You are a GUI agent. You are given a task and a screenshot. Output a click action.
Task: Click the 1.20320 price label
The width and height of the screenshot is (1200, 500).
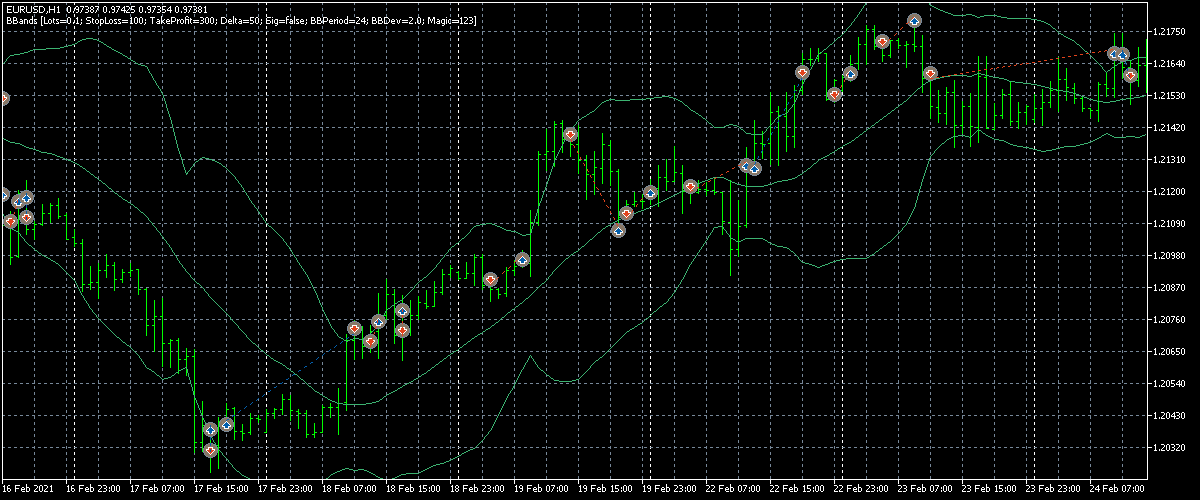pyautogui.click(x=1168, y=448)
